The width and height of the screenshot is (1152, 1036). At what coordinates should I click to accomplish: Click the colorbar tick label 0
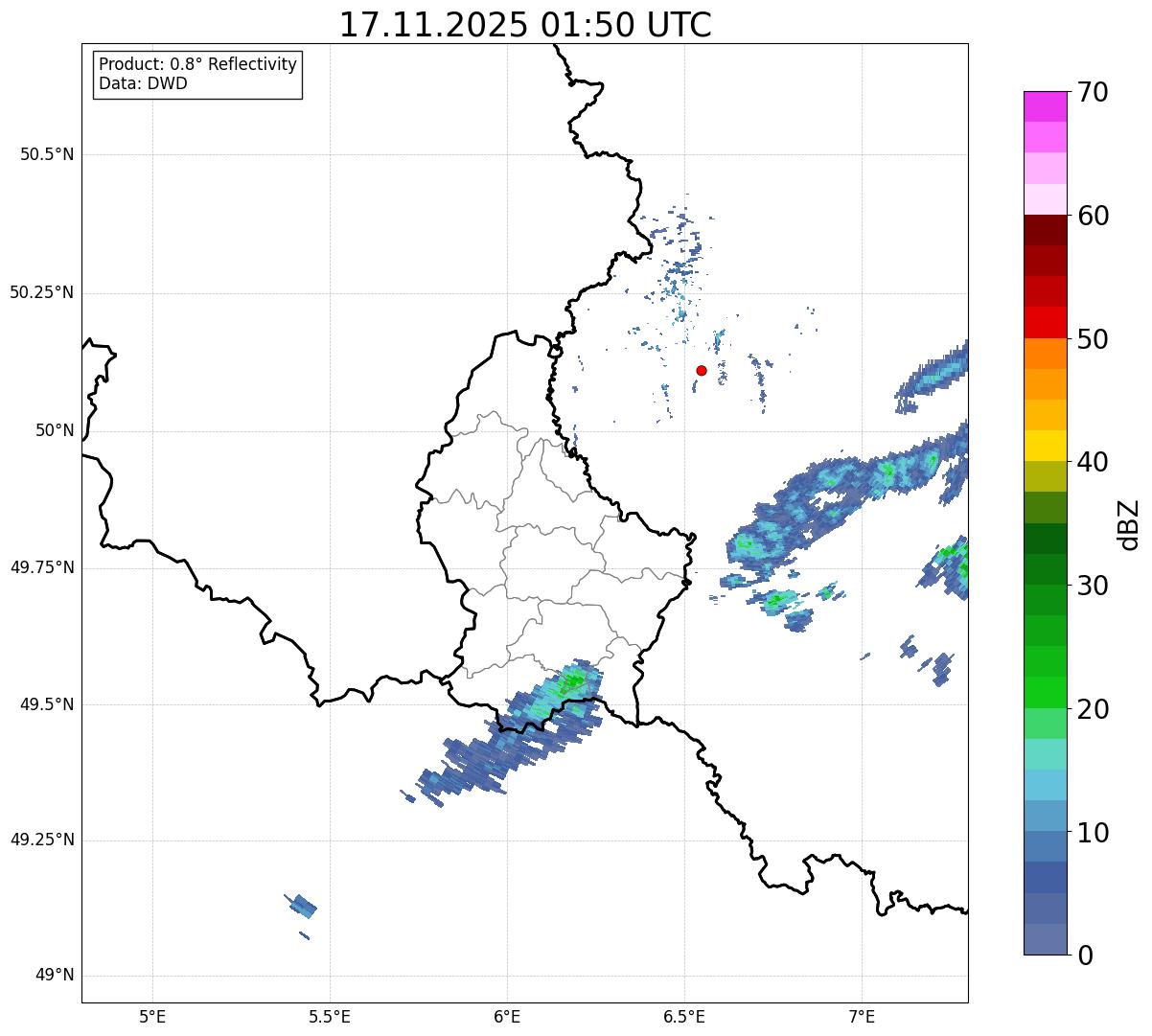[x=1084, y=955]
